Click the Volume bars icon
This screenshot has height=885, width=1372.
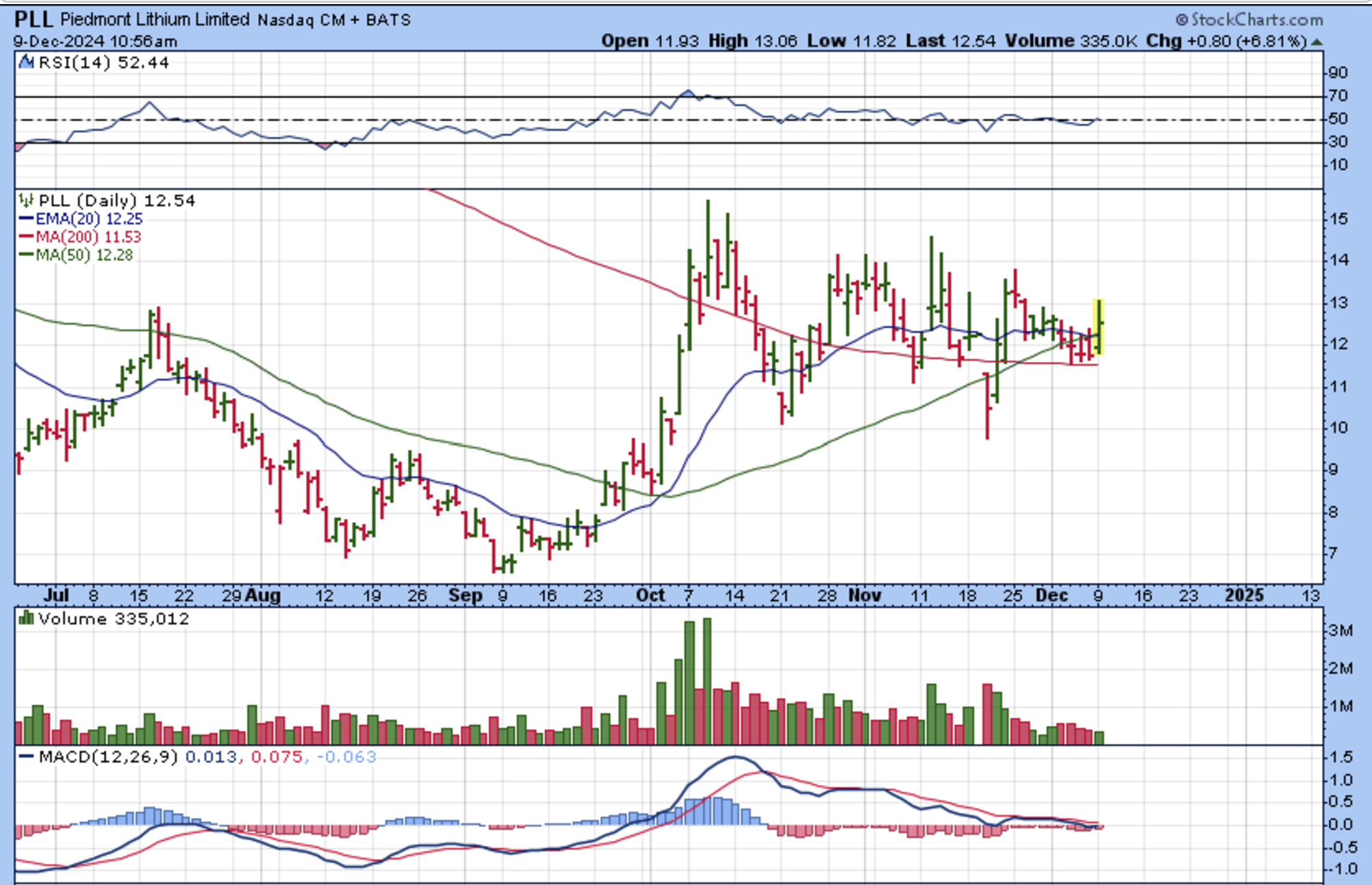pos(26,619)
